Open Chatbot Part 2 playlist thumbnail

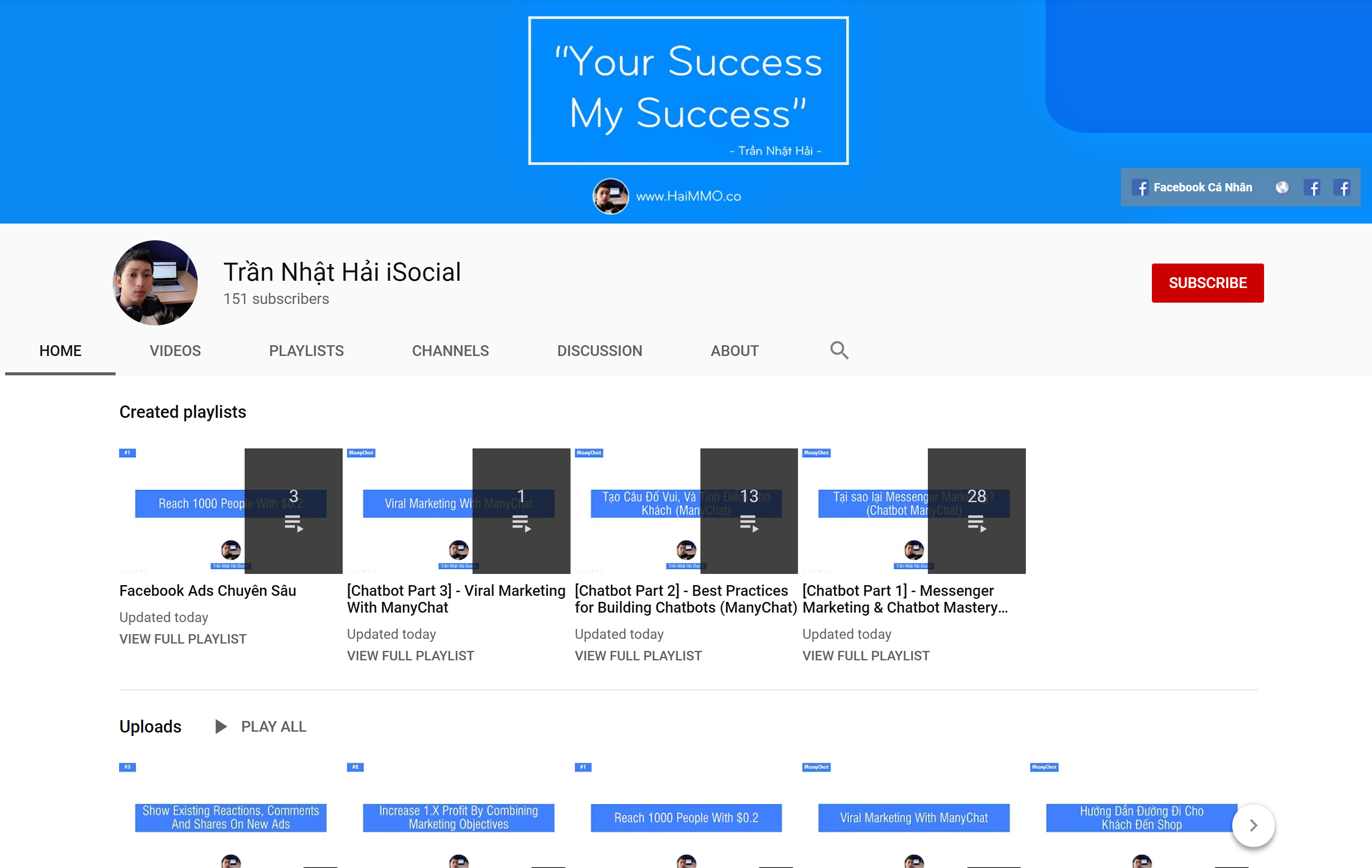coord(687,511)
